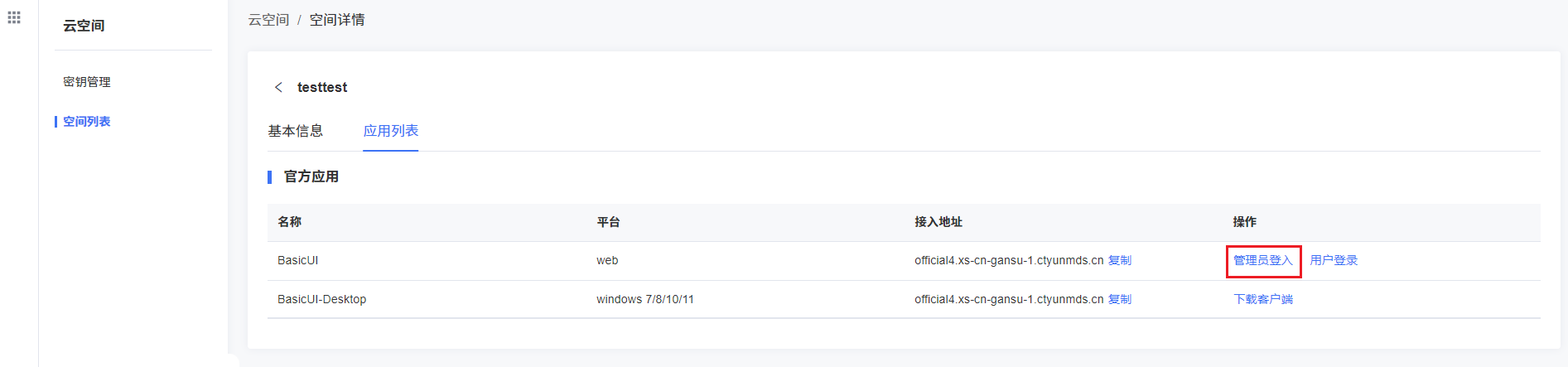Click the 空间详情 breadcrumb item
Screen dimensions: 1568x367
[x=337, y=20]
